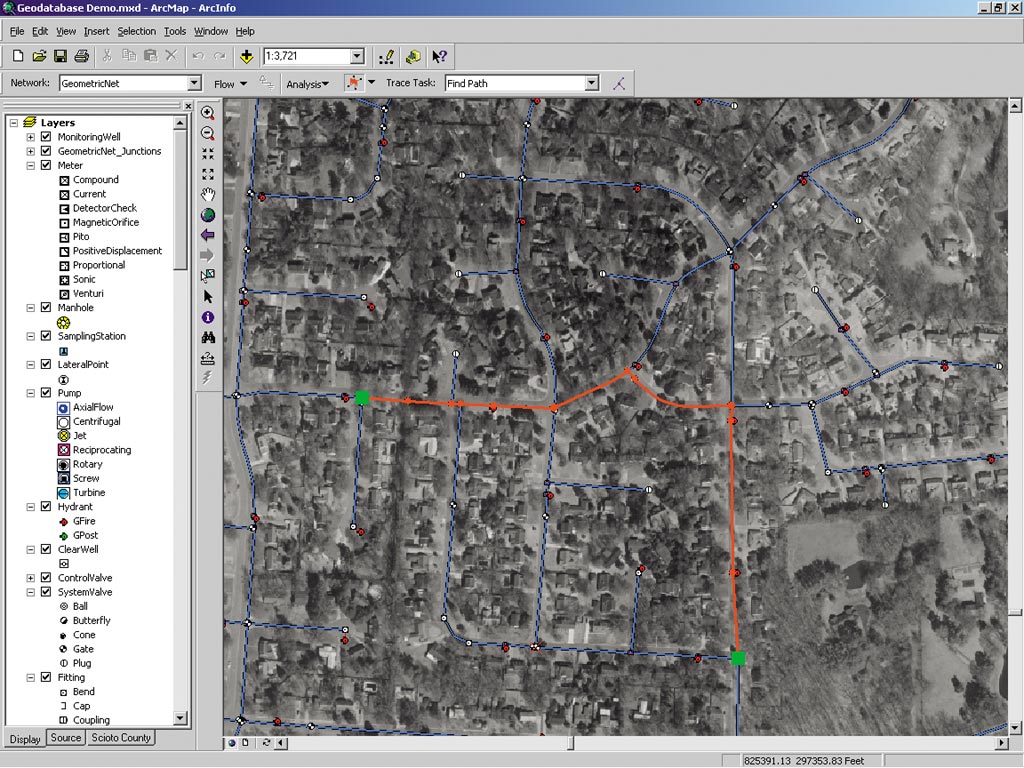1024x768 pixels.
Task: Click the refresh view icon at bottom
Action: click(266, 743)
